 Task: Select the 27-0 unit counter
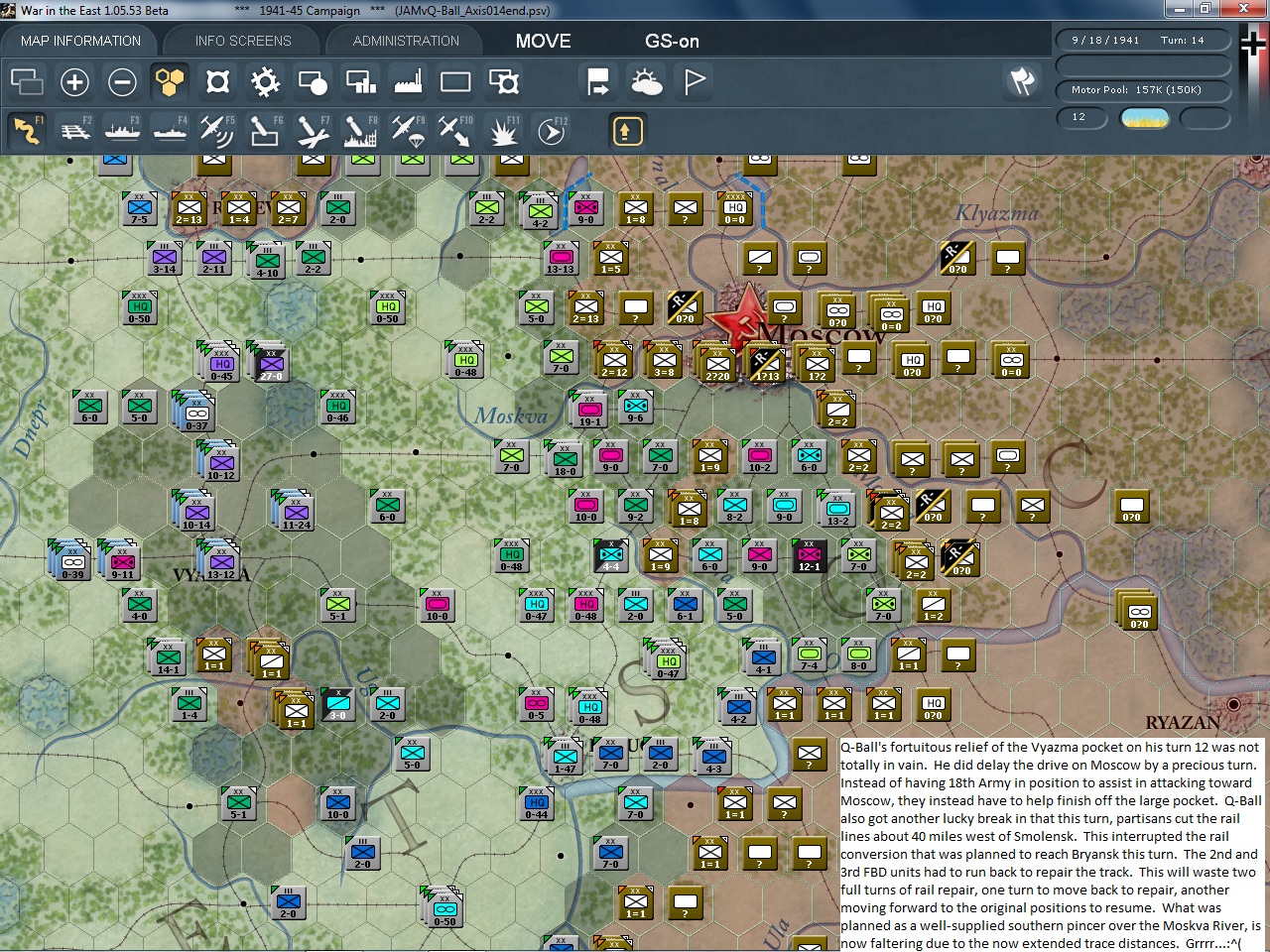pyautogui.click(x=270, y=362)
